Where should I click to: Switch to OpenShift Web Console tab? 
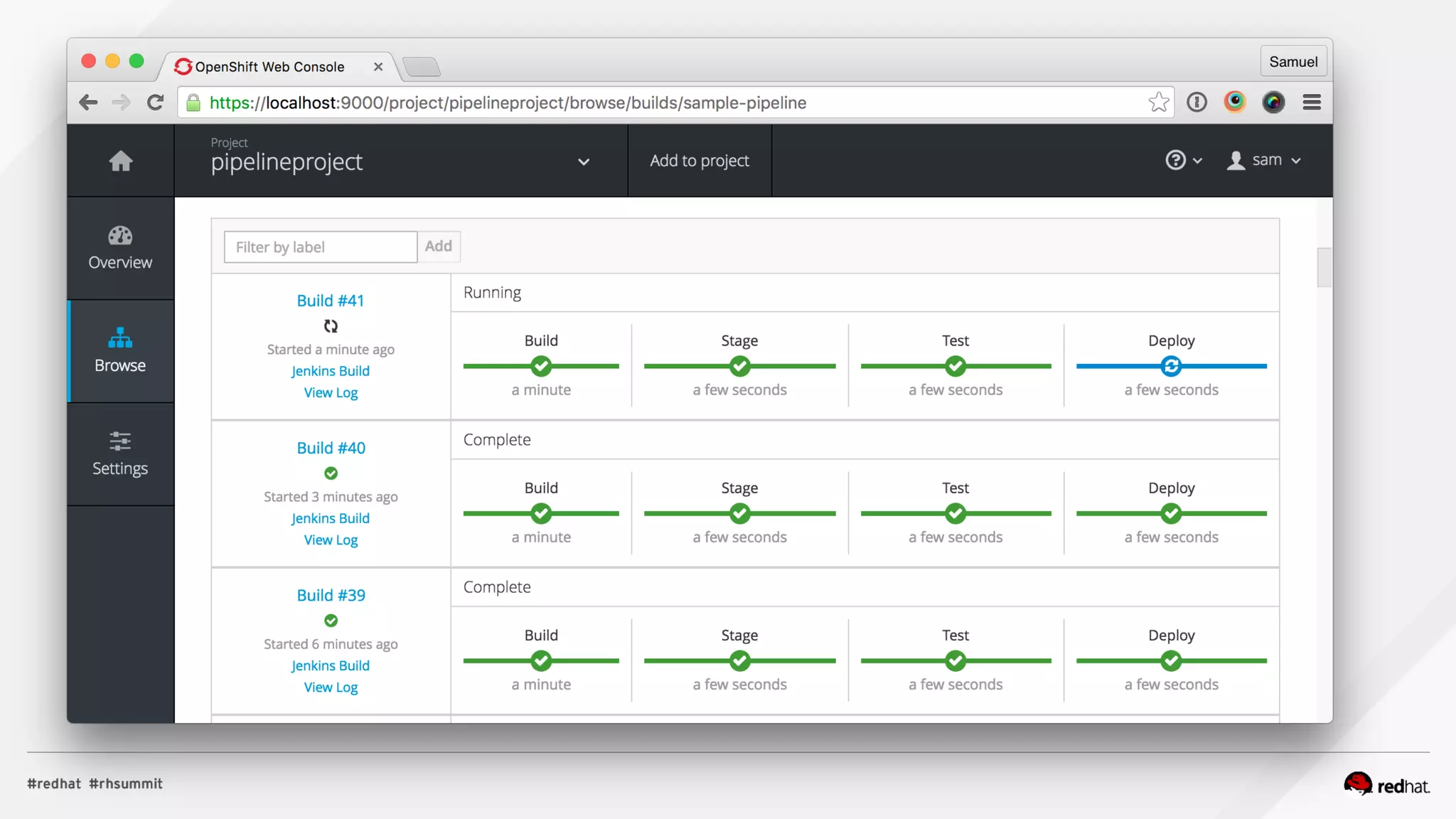coord(270,67)
